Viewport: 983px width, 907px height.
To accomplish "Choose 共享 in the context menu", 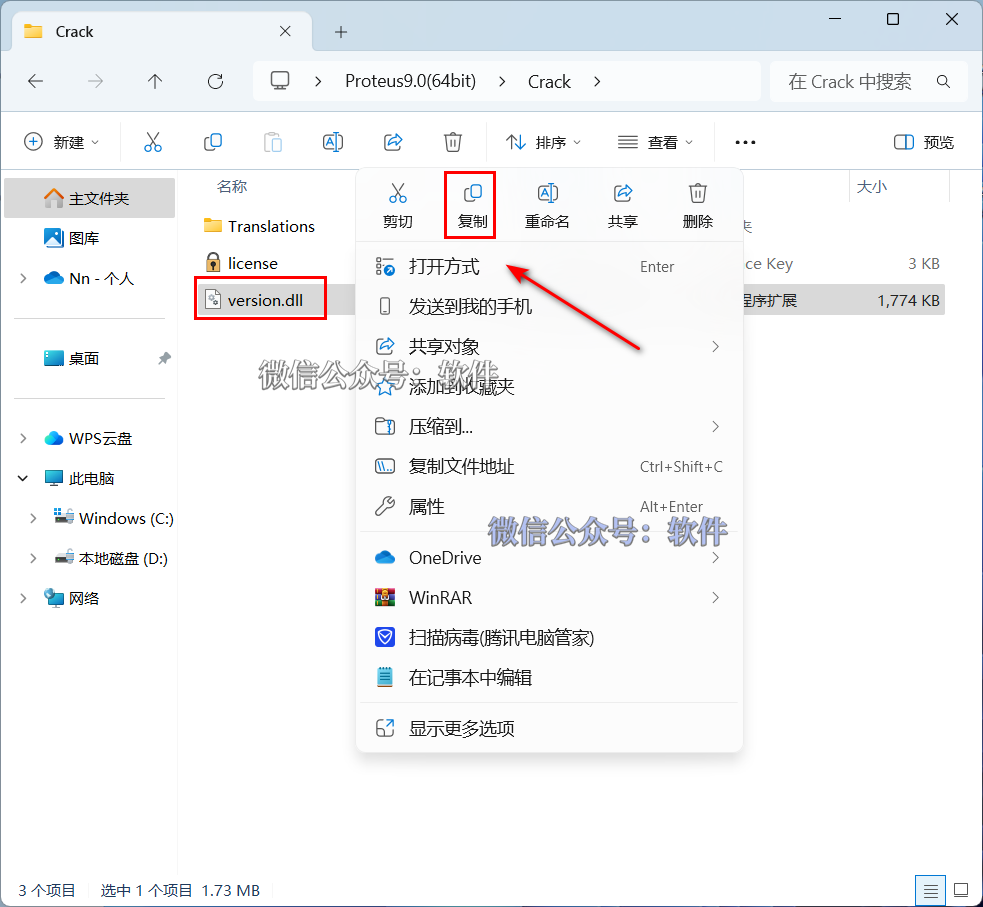I will tap(623, 205).
